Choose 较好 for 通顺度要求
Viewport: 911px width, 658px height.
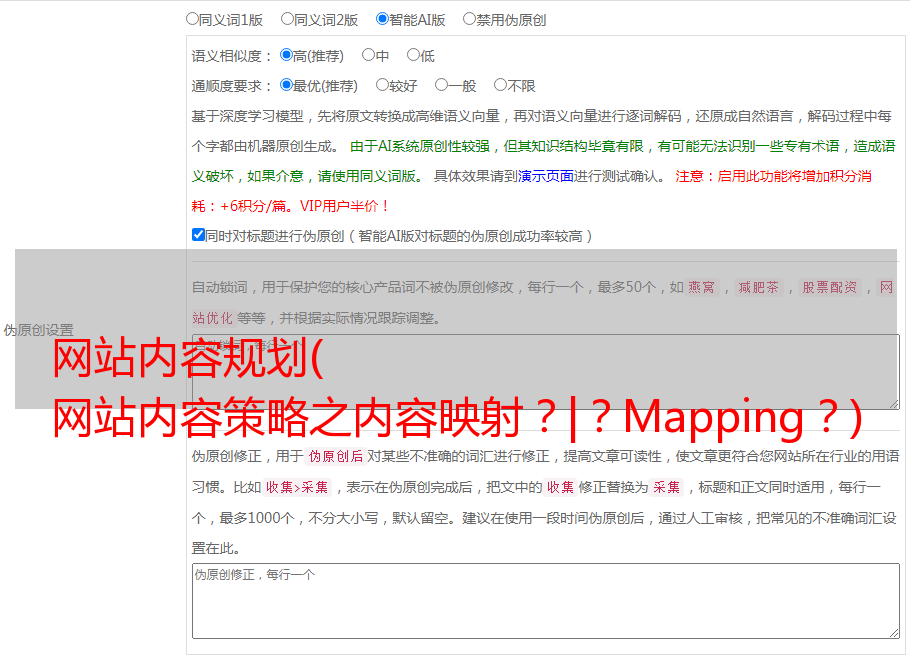pos(382,86)
